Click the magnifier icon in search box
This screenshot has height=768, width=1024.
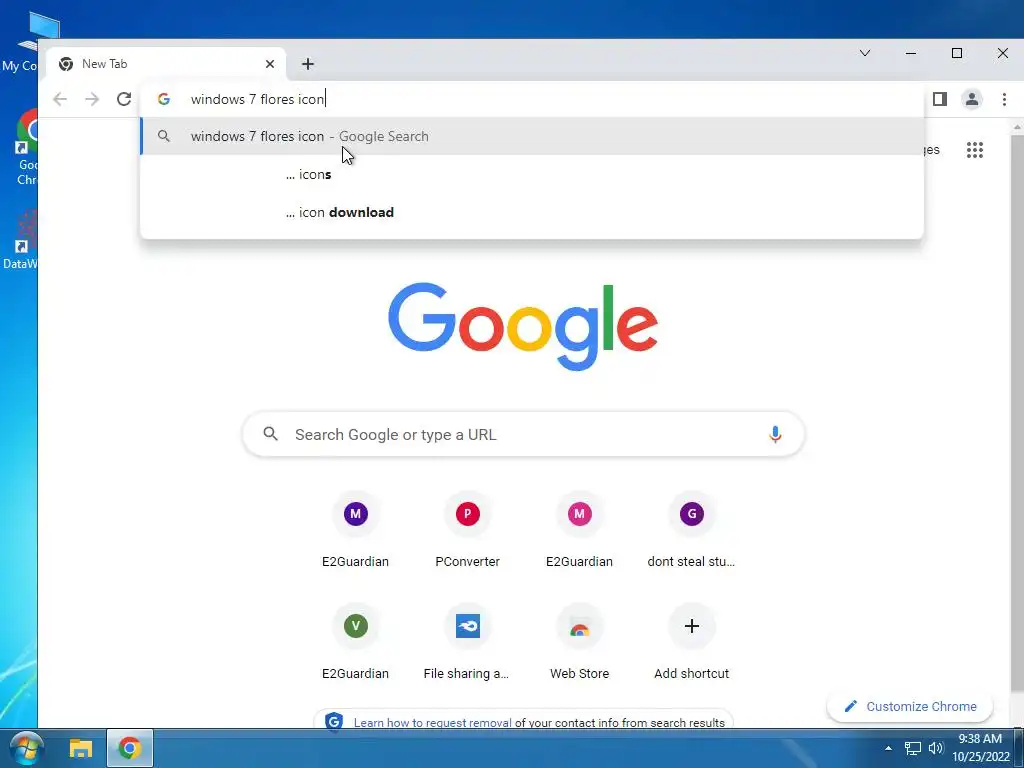click(270, 434)
